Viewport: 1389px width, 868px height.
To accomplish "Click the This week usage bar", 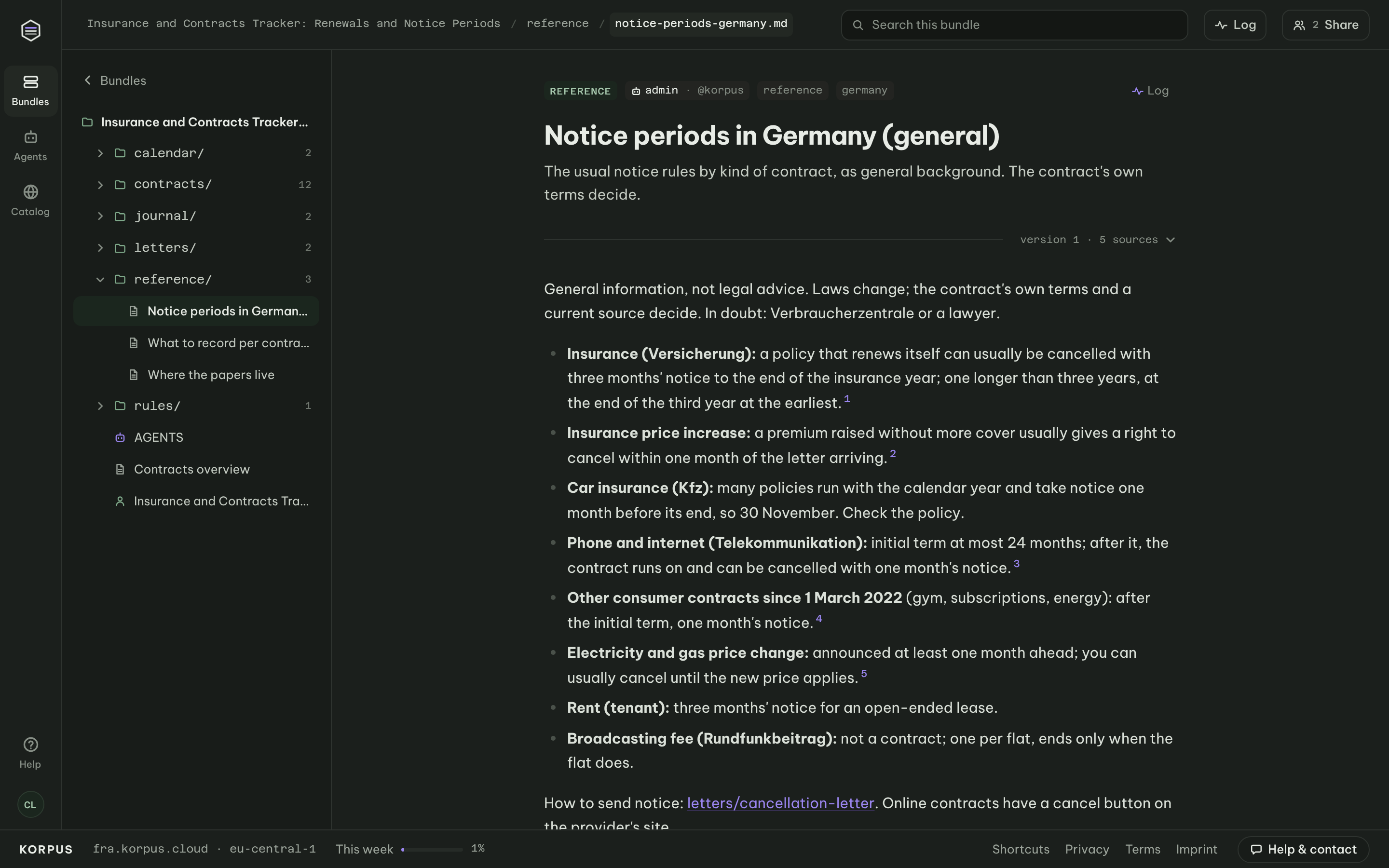I will 432,849.
